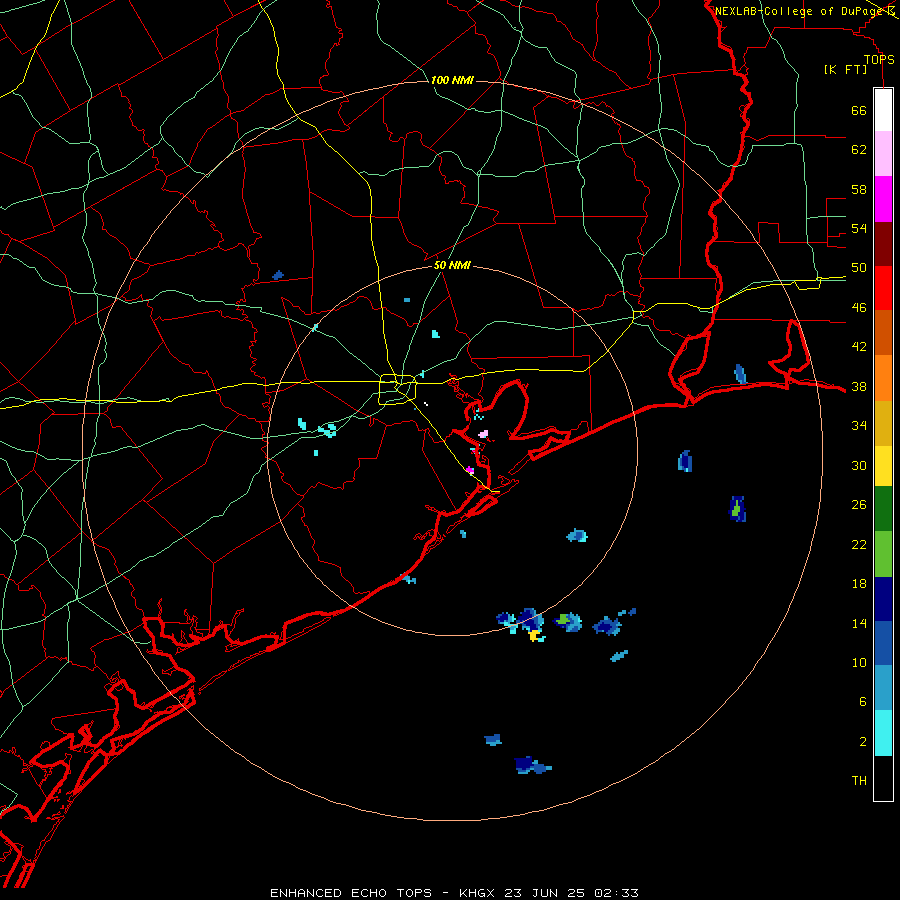Viewport: 900px width, 900px height.
Task: Click the white color swatch in the tops legend
Action: tap(883, 110)
